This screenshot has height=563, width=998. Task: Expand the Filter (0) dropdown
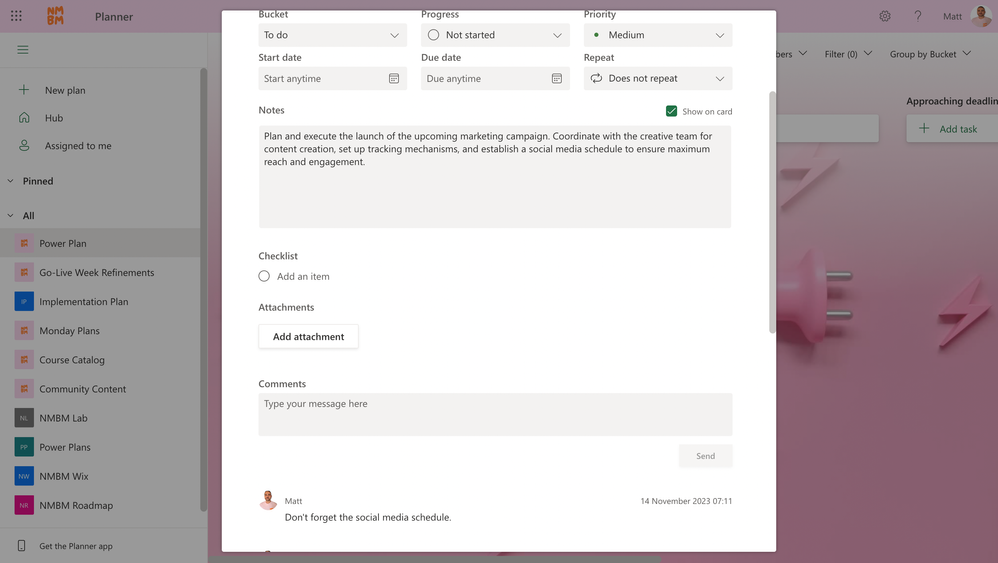(x=848, y=54)
